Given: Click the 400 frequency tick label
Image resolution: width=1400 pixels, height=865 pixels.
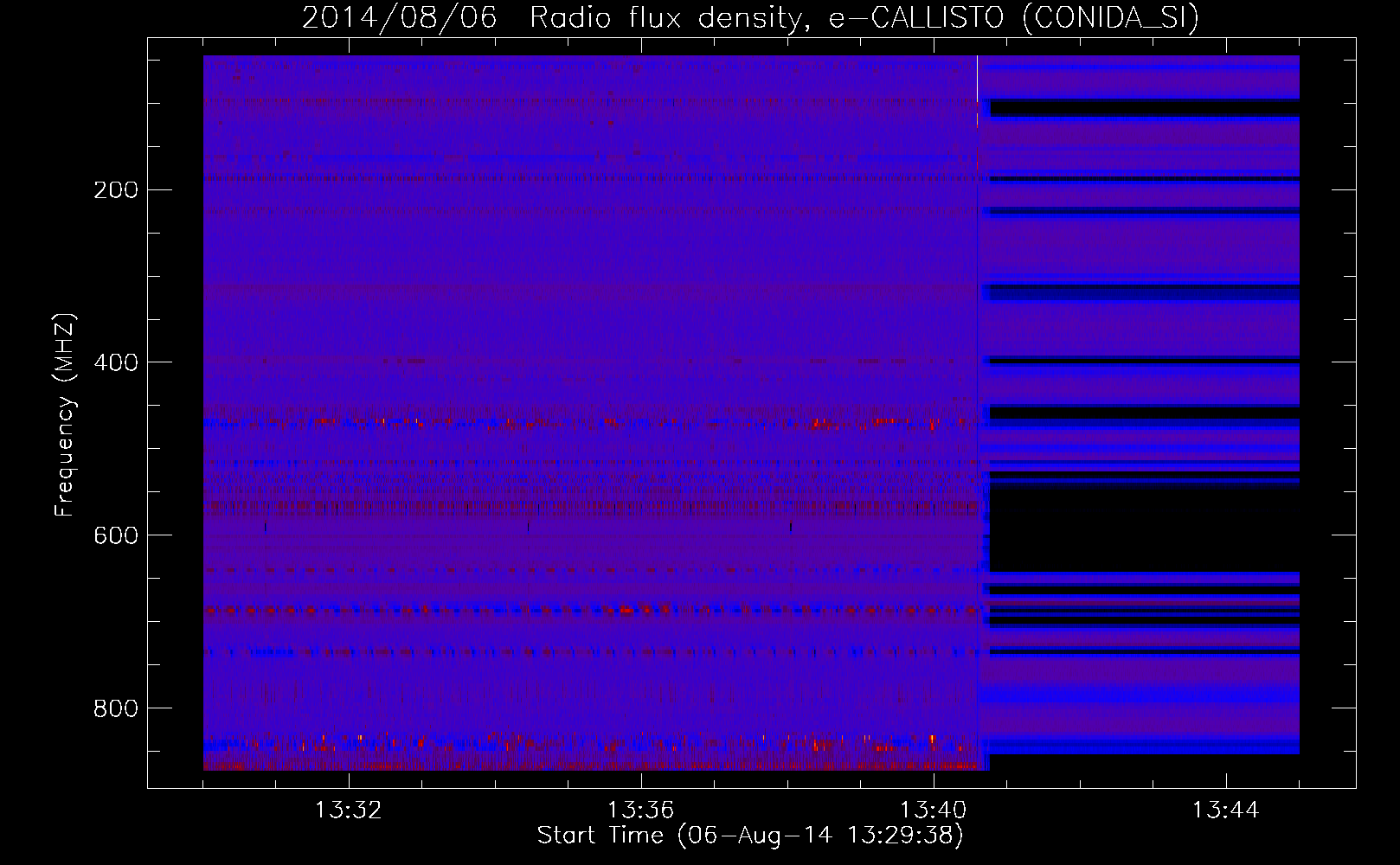Looking at the screenshot, I should coord(116,362).
